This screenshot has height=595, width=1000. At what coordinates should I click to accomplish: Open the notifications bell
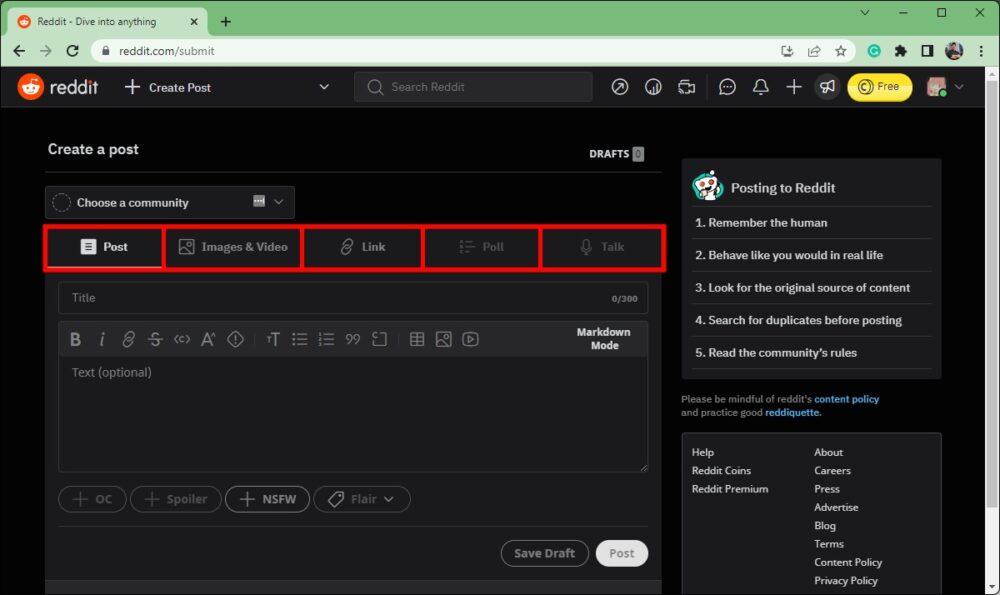pyautogui.click(x=760, y=87)
